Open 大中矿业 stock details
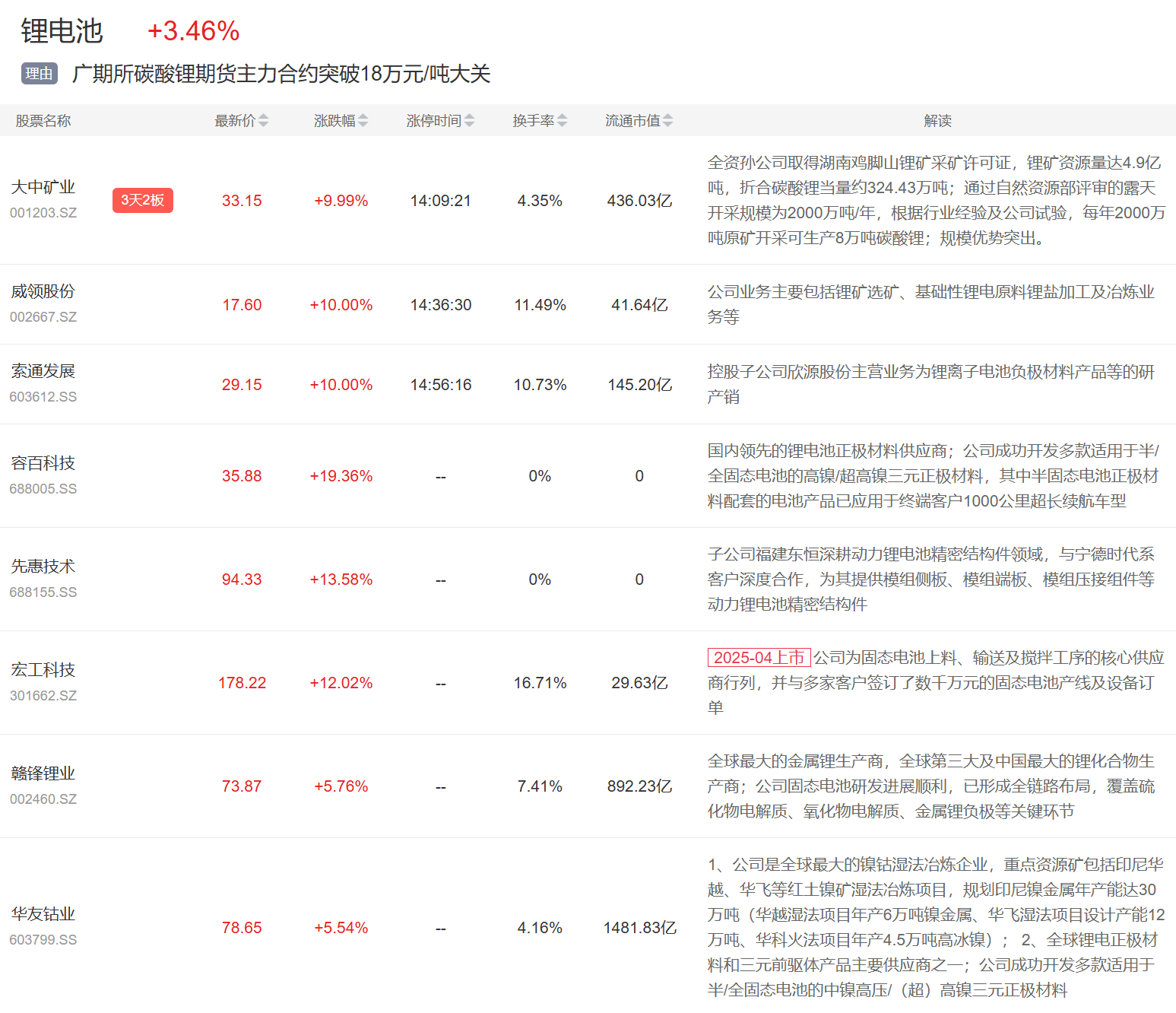 click(x=43, y=187)
